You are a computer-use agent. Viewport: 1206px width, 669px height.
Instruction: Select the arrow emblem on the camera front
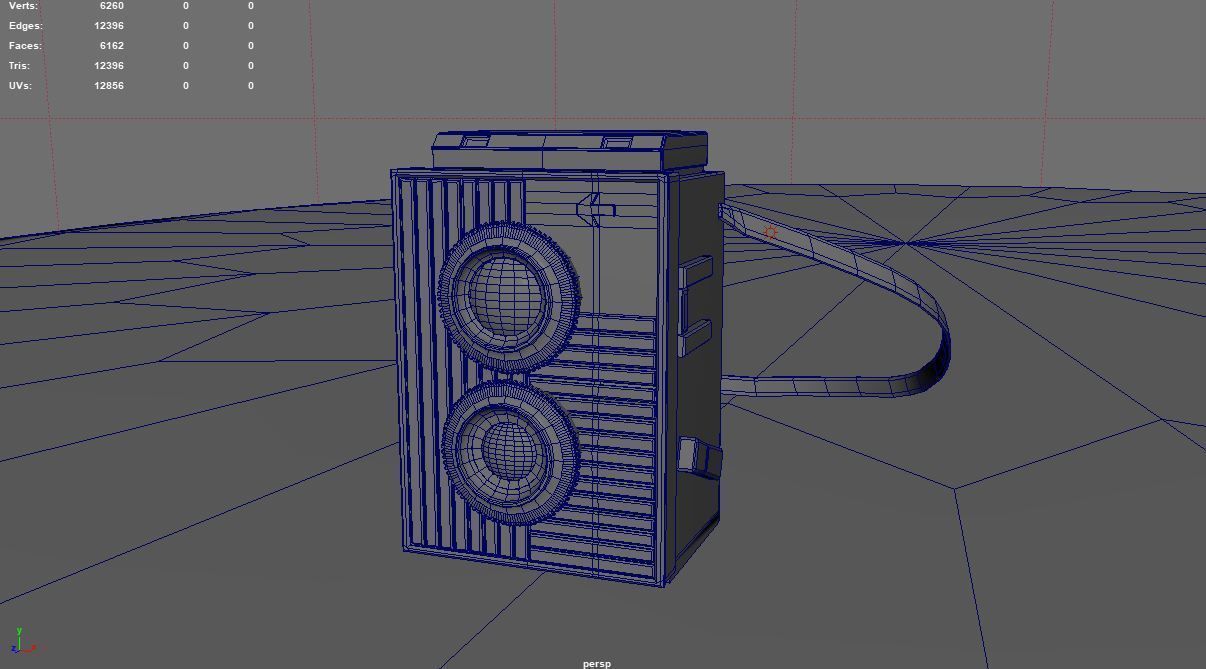click(x=596, y=209)
